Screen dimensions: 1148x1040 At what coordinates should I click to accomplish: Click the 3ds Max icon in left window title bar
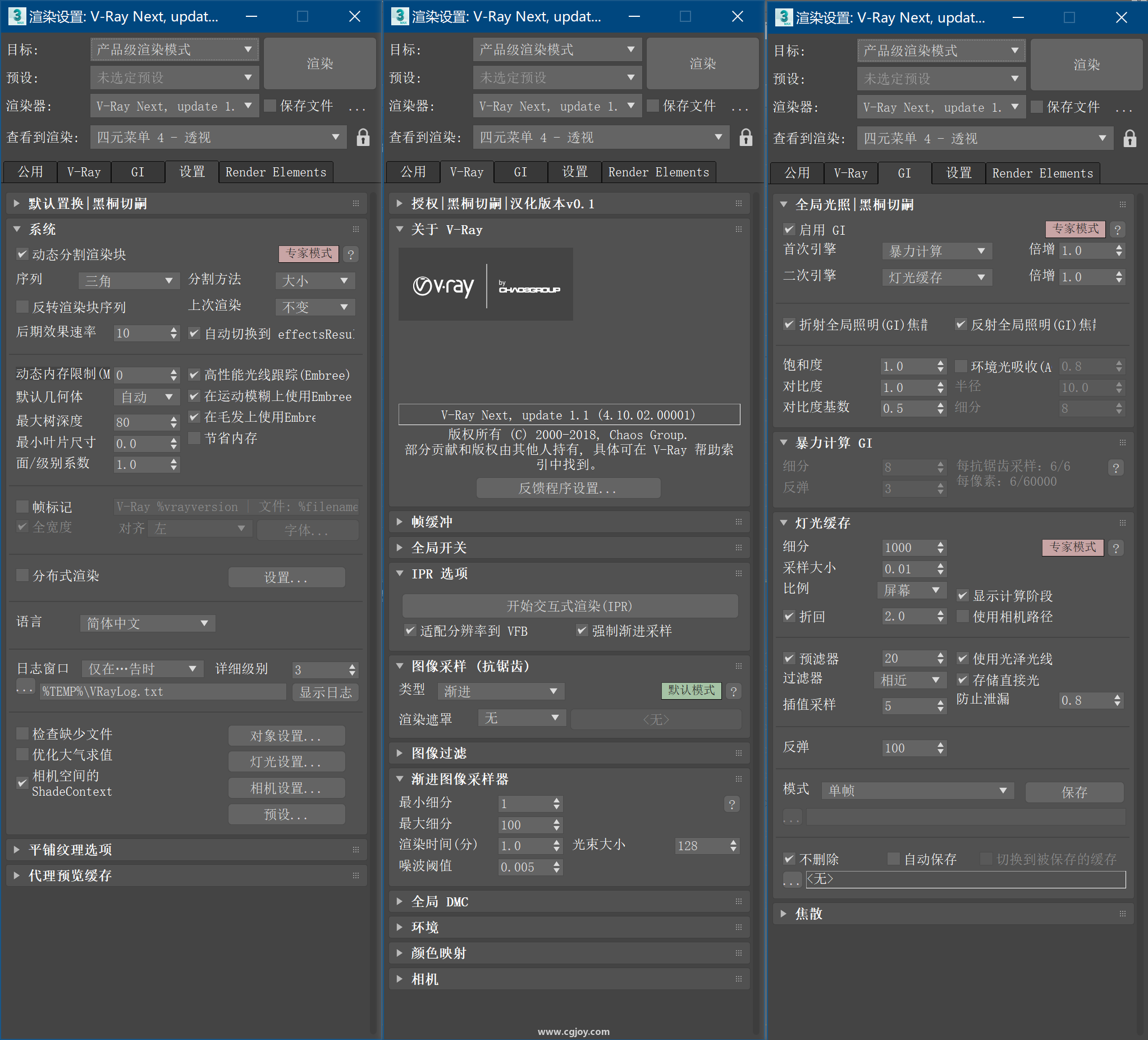coord(16,16)
